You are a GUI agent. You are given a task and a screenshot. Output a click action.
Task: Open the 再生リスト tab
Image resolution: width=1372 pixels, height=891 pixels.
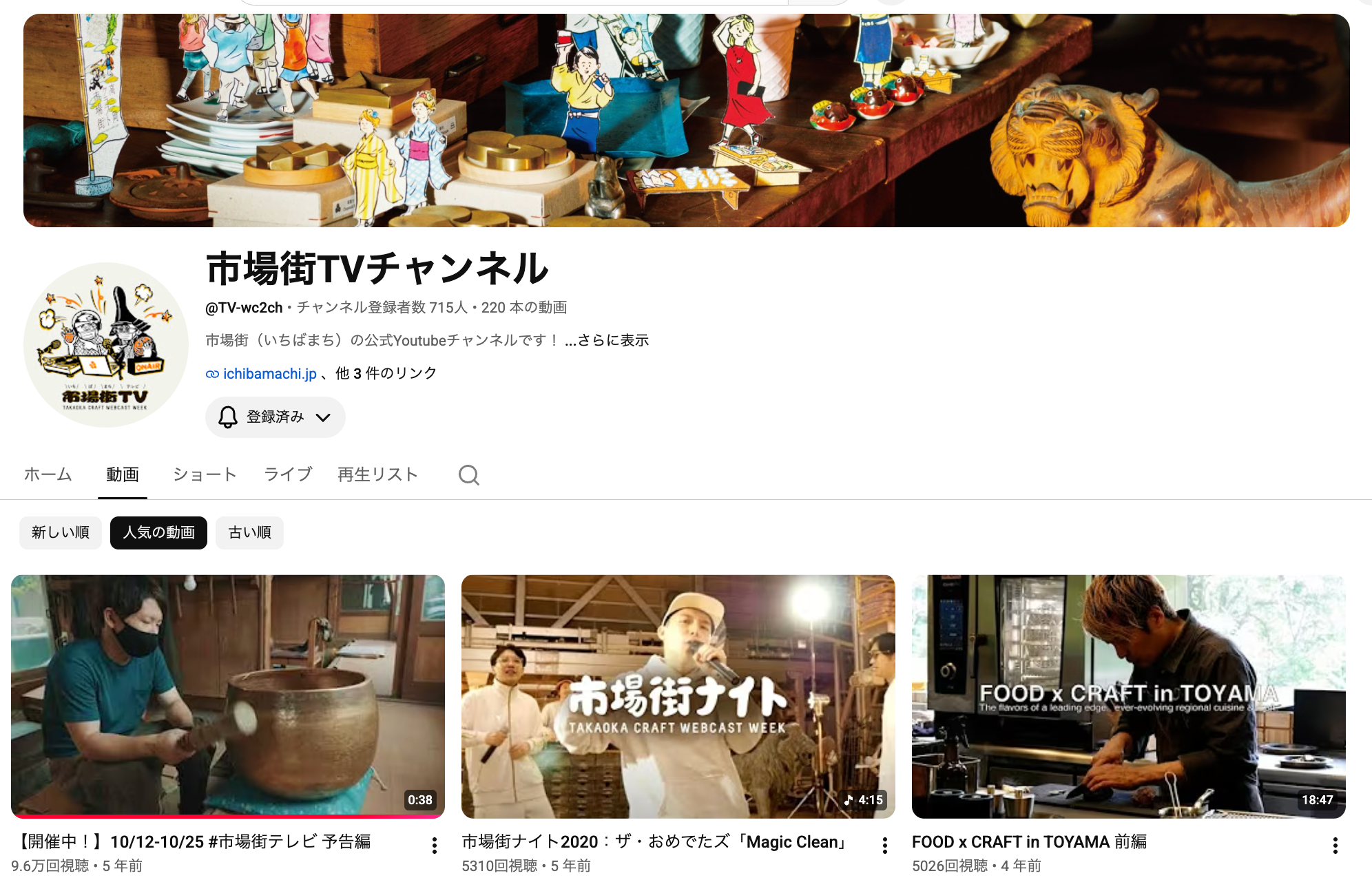[x=378, y=474]
